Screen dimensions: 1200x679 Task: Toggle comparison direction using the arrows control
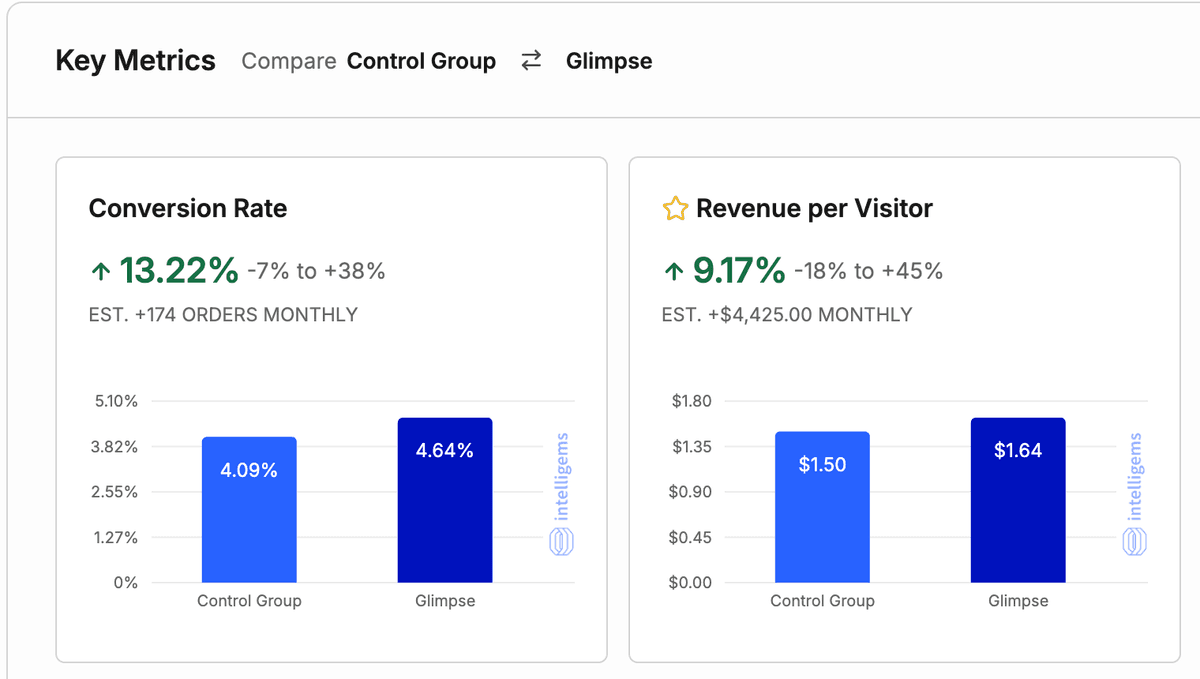pyautogui.click(x=531, y=61)
